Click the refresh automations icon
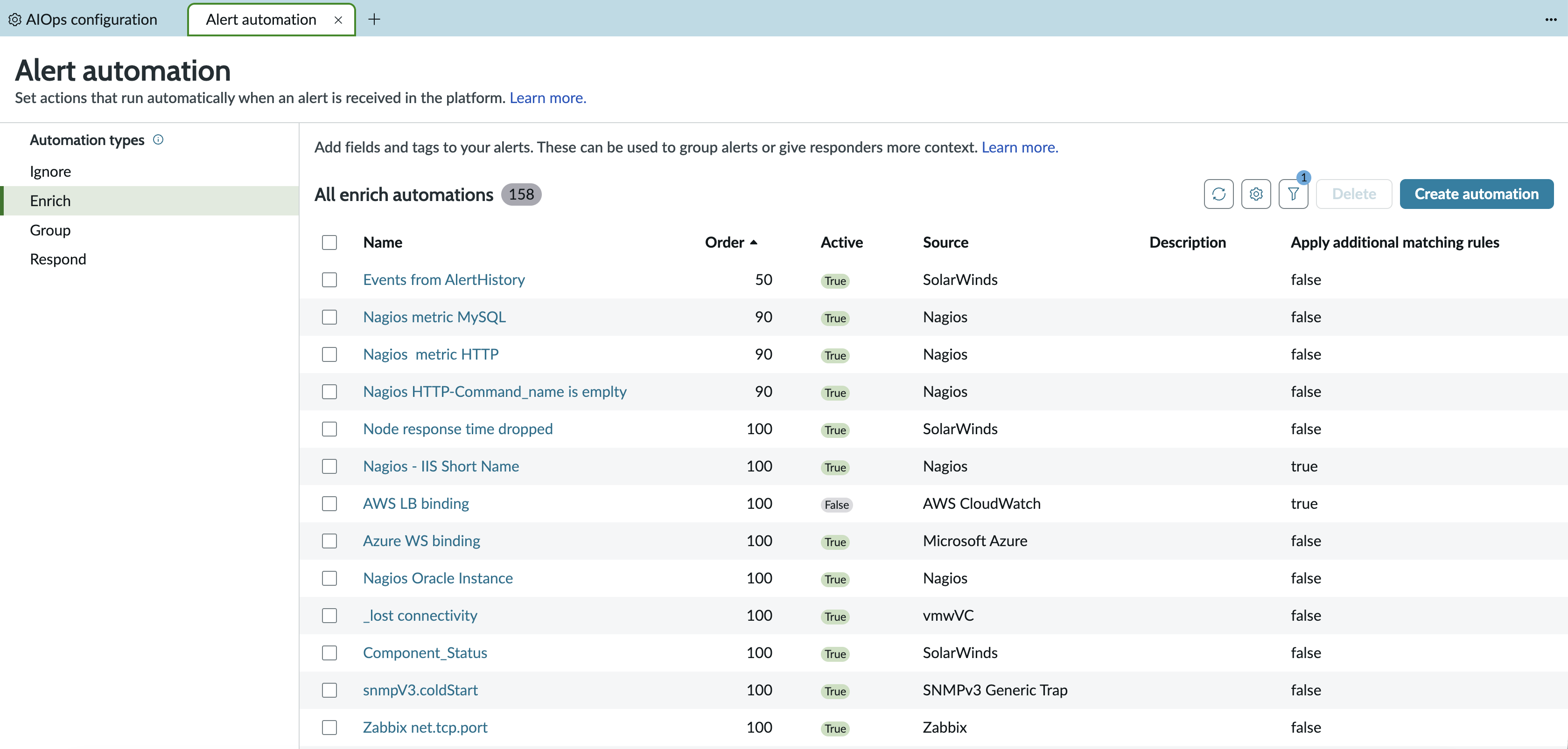Viewport: 1568px width, 749px height. tap(1218, 194)
